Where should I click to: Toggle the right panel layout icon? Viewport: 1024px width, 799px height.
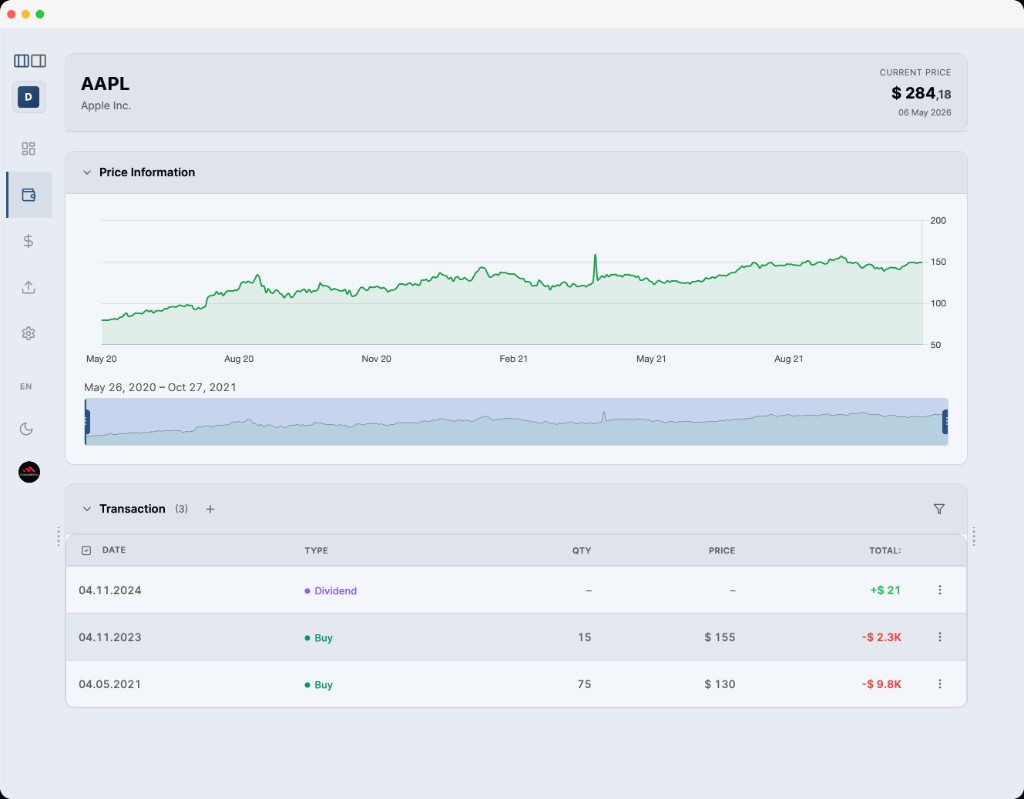[x=39, y=61]
